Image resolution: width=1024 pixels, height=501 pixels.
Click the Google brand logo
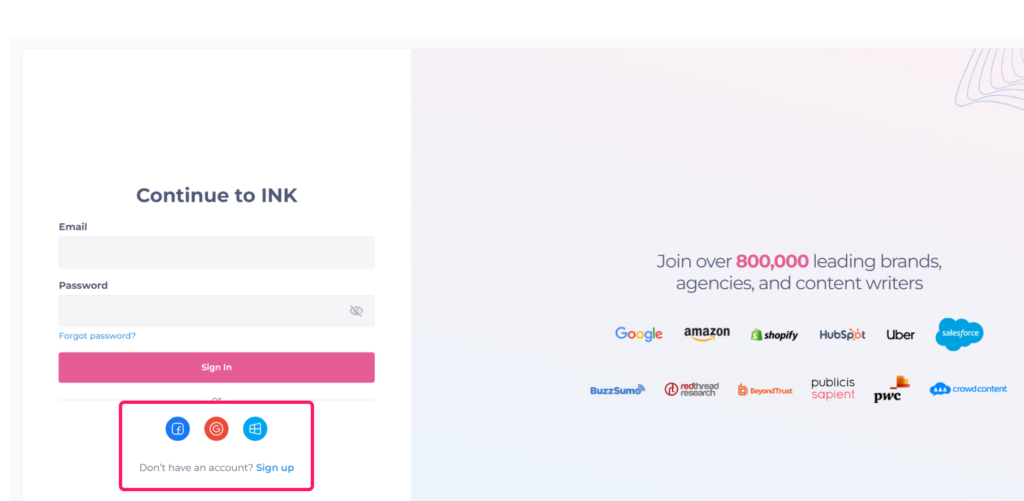pos(639,334)
